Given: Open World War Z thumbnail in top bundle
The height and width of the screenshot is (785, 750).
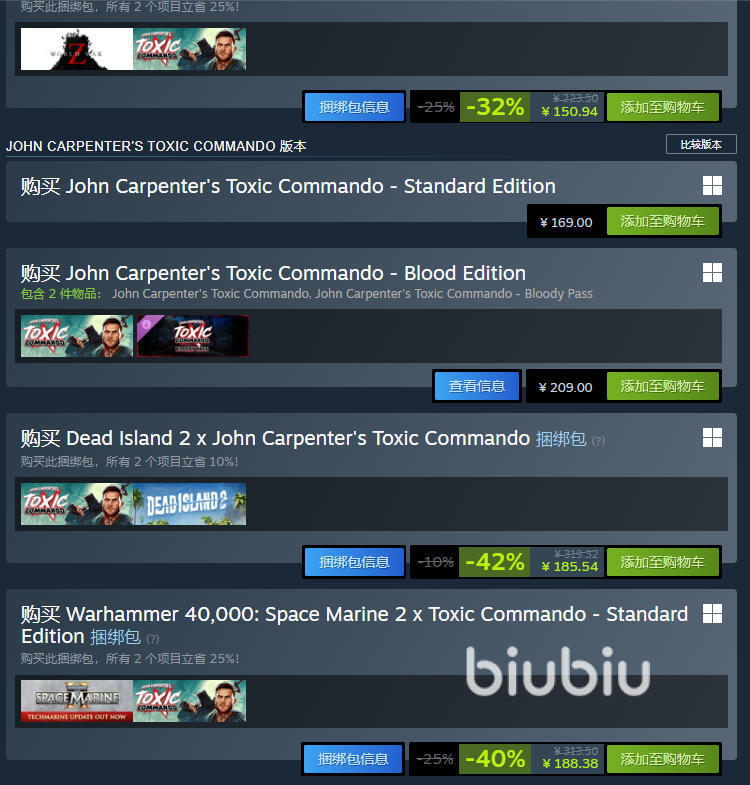Looking at the screenshot, I should click(x=77, y=49).
